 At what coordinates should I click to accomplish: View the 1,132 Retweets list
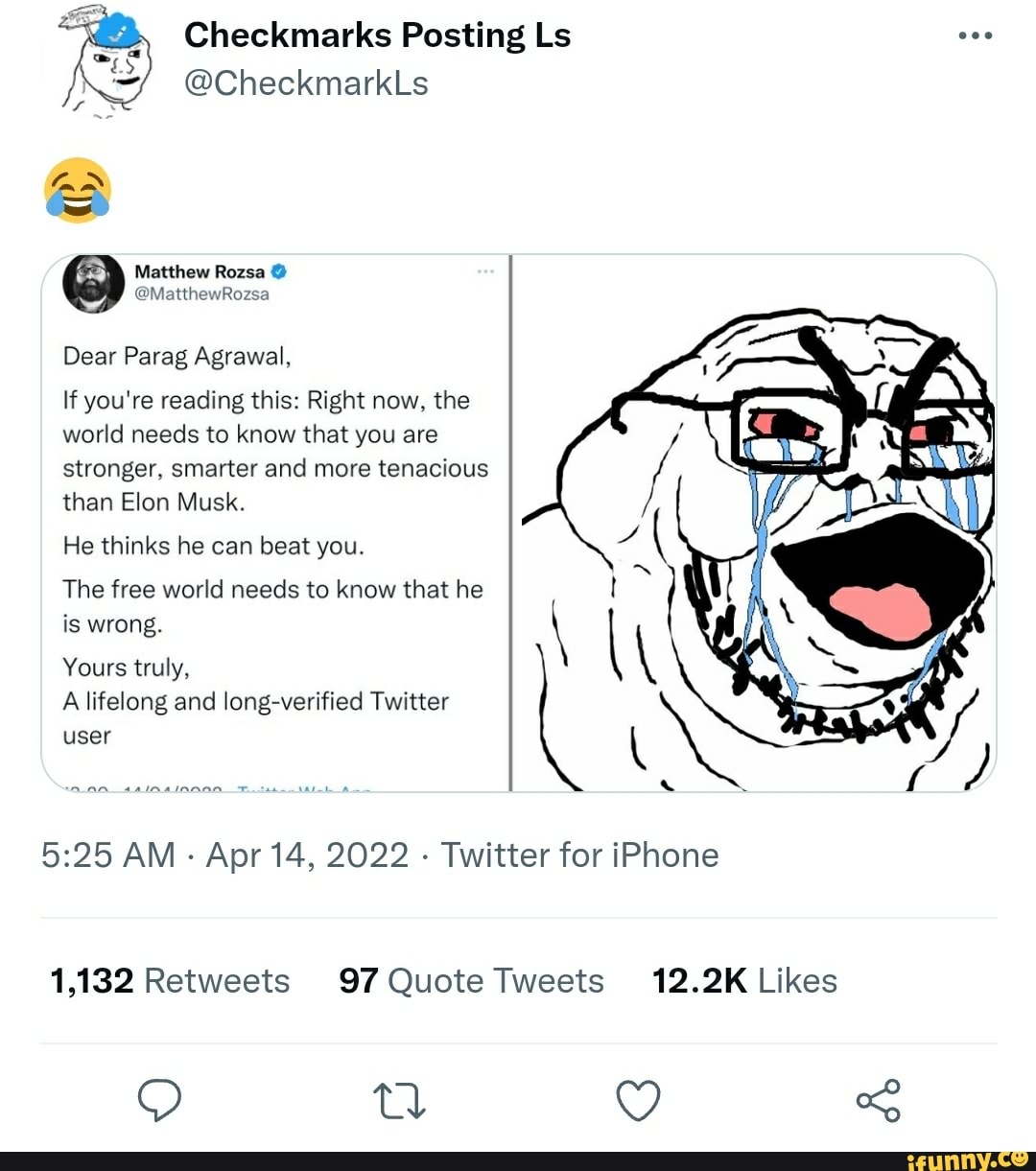[x=170, y=981]
